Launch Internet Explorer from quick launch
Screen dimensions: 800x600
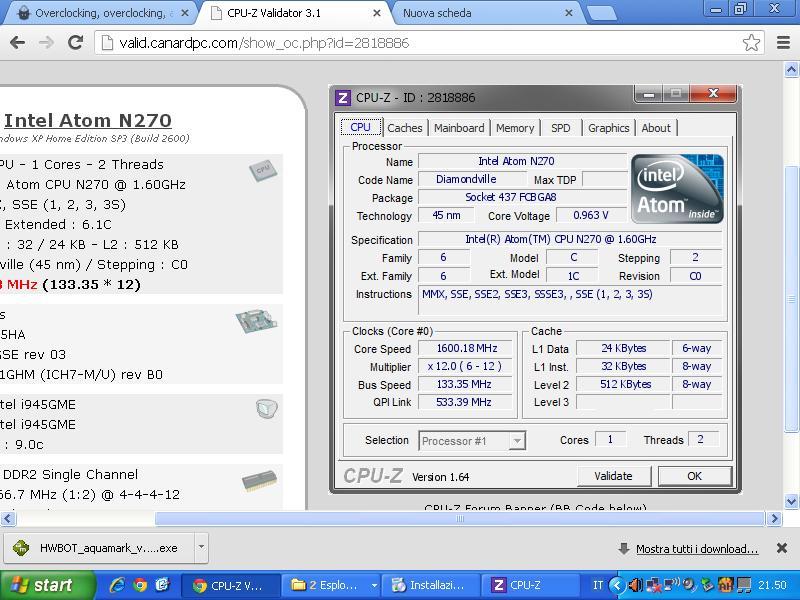click(x=117, y=585)
